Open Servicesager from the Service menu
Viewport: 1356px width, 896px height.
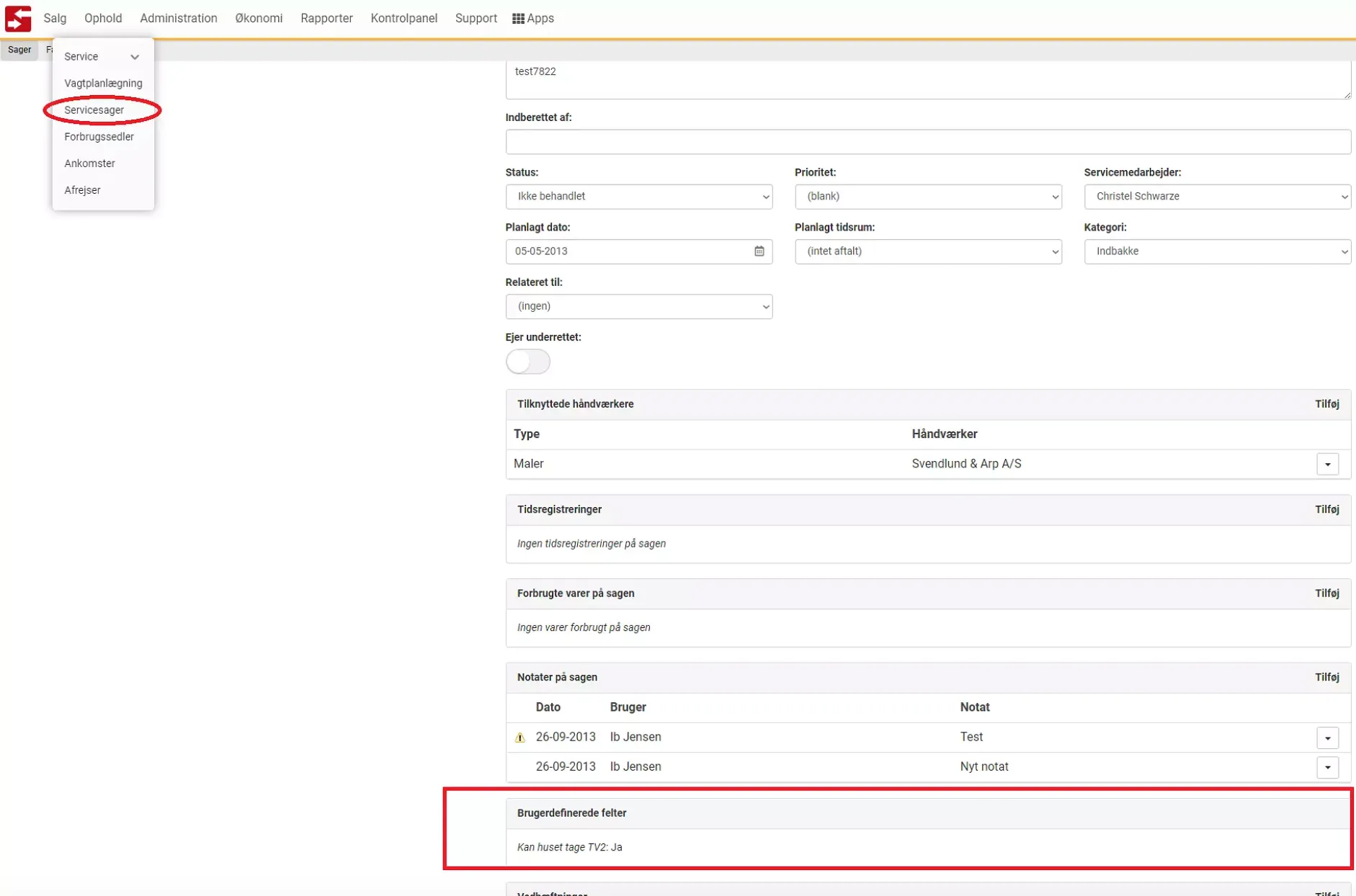(x=94, y=110)
